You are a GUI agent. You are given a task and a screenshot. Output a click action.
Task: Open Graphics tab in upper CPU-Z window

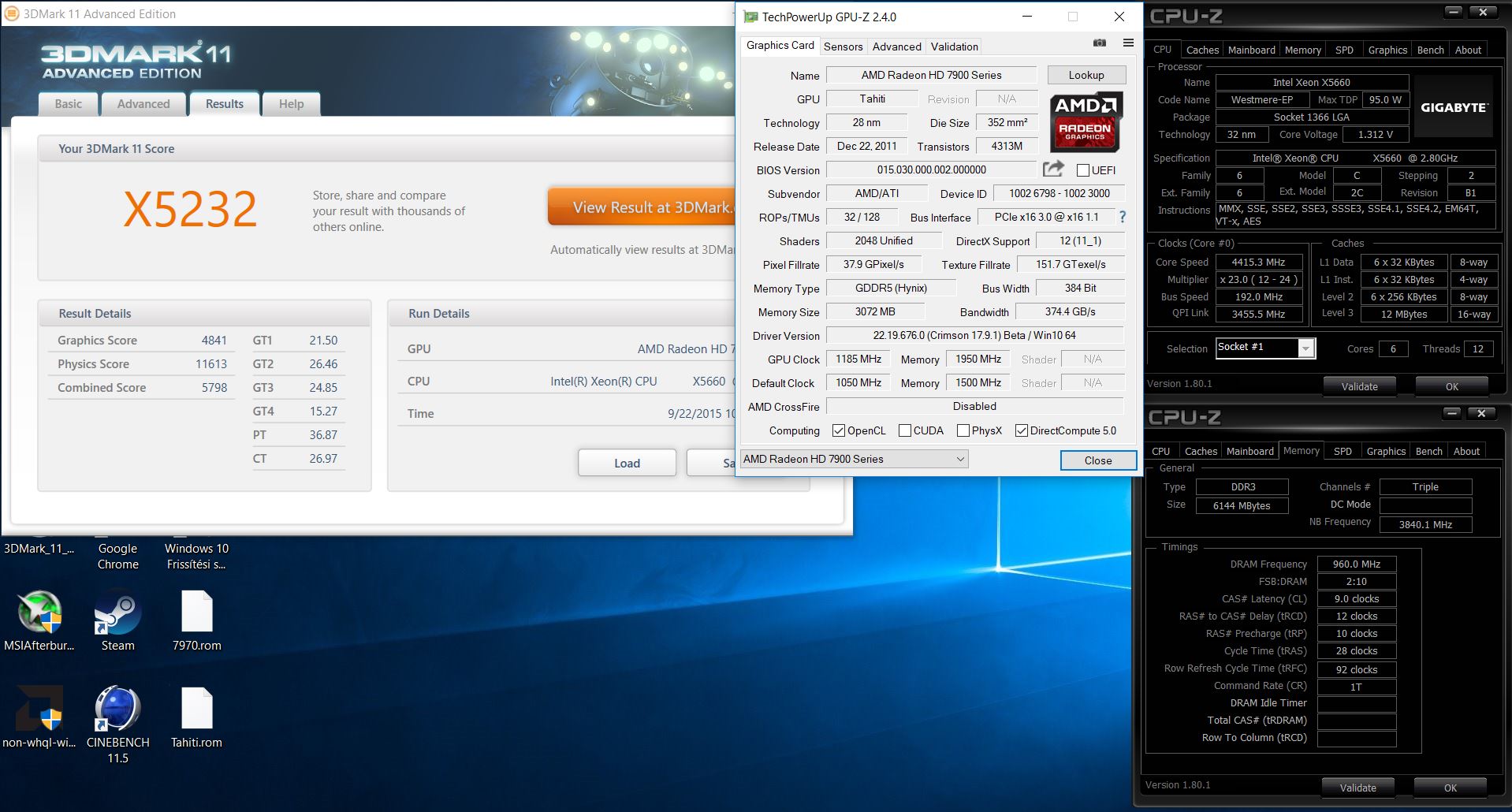[1387, 50]
